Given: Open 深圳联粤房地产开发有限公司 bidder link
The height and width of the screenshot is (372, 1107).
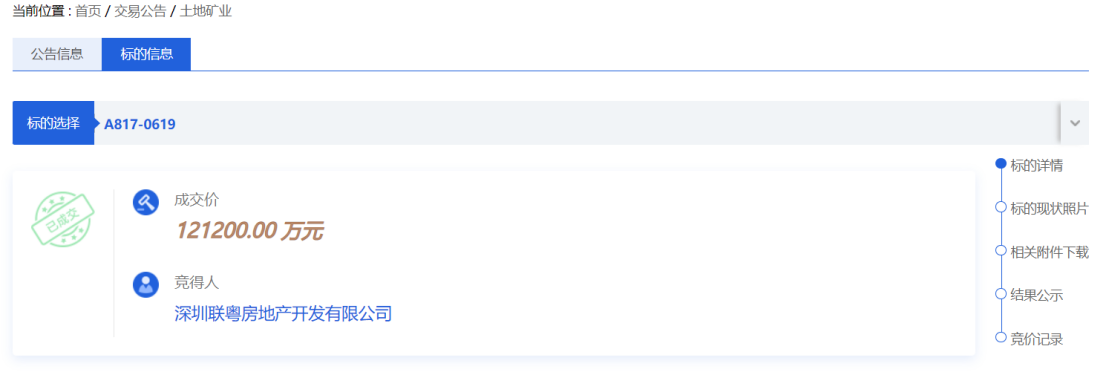Looking at the screenshot, I should (283, 313).
